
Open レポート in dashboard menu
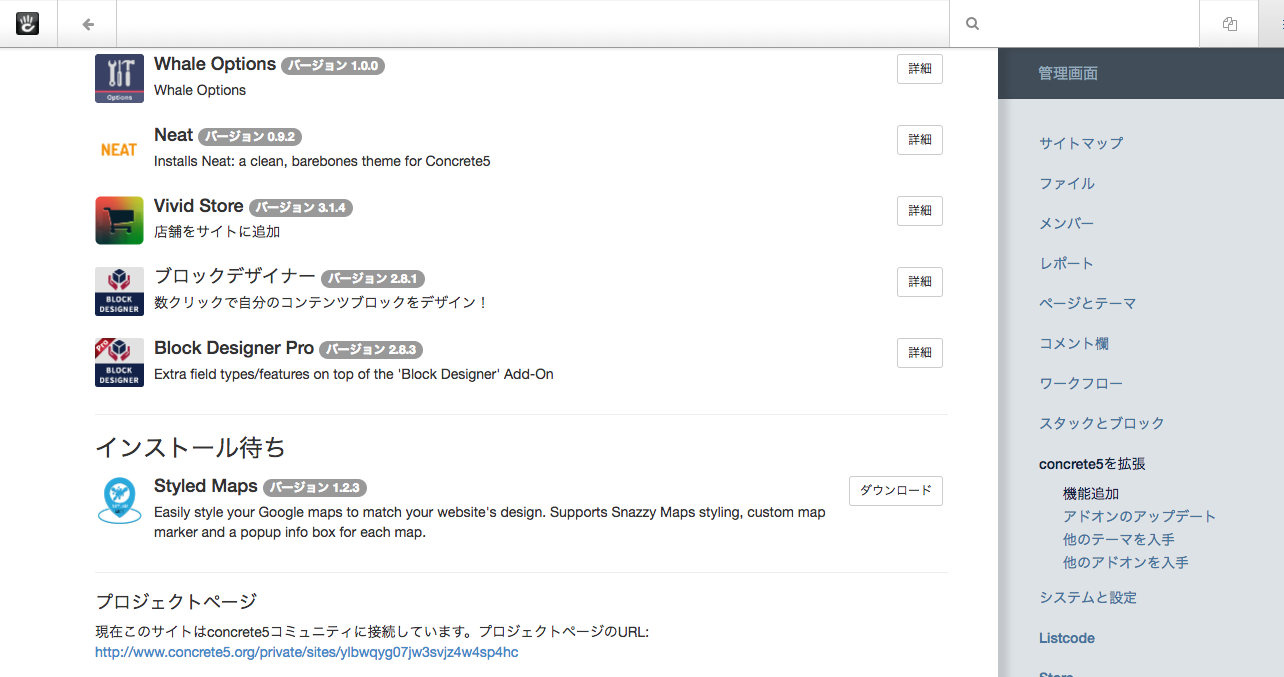pos(1067,263)
